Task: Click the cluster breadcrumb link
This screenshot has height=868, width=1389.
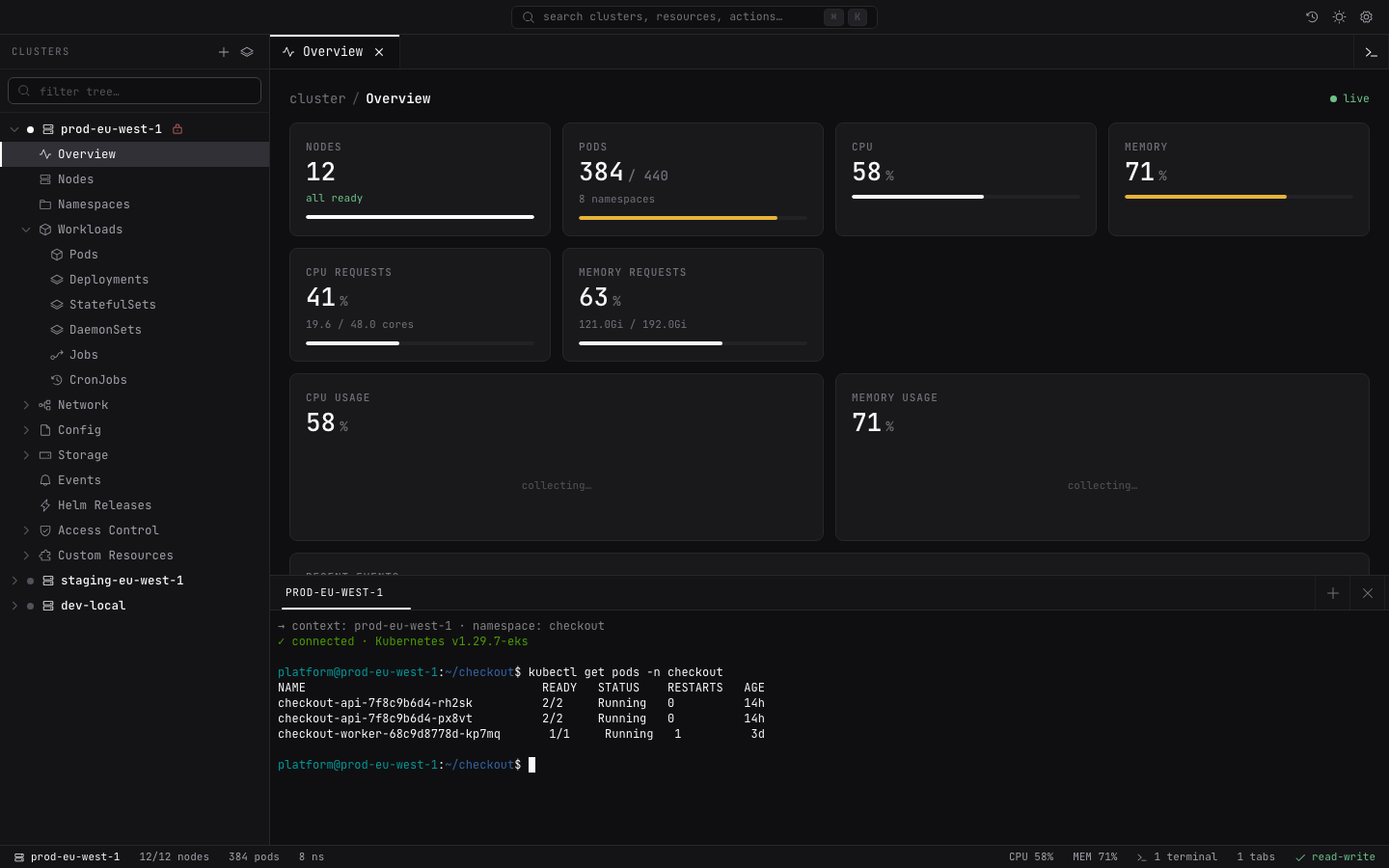Action: (317, 98)
